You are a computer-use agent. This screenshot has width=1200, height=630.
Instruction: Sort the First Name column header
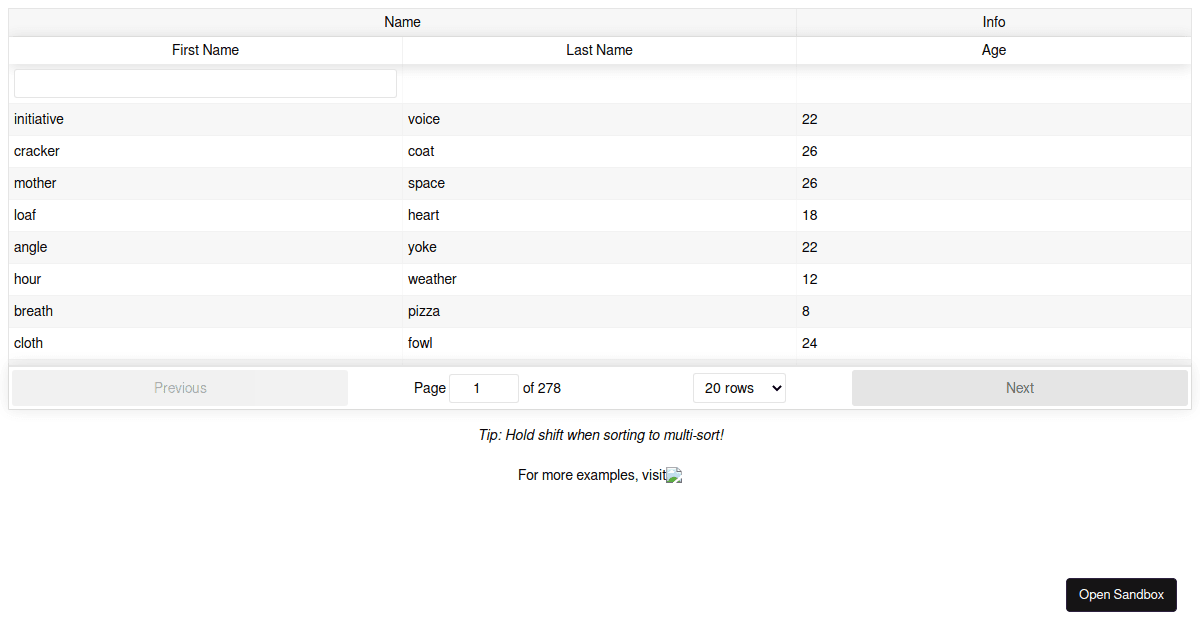pyautogui.click(x=204, y=50)
